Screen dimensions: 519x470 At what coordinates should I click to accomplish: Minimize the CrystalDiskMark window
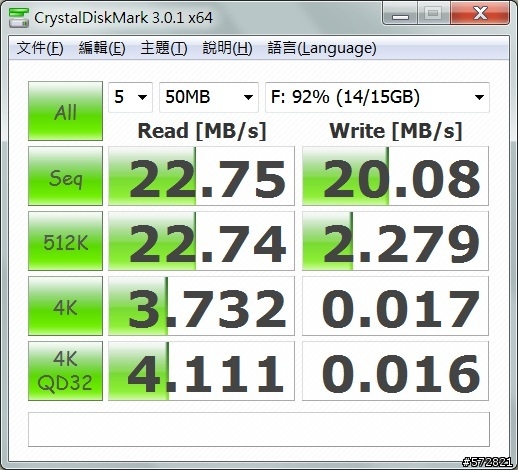400,13
